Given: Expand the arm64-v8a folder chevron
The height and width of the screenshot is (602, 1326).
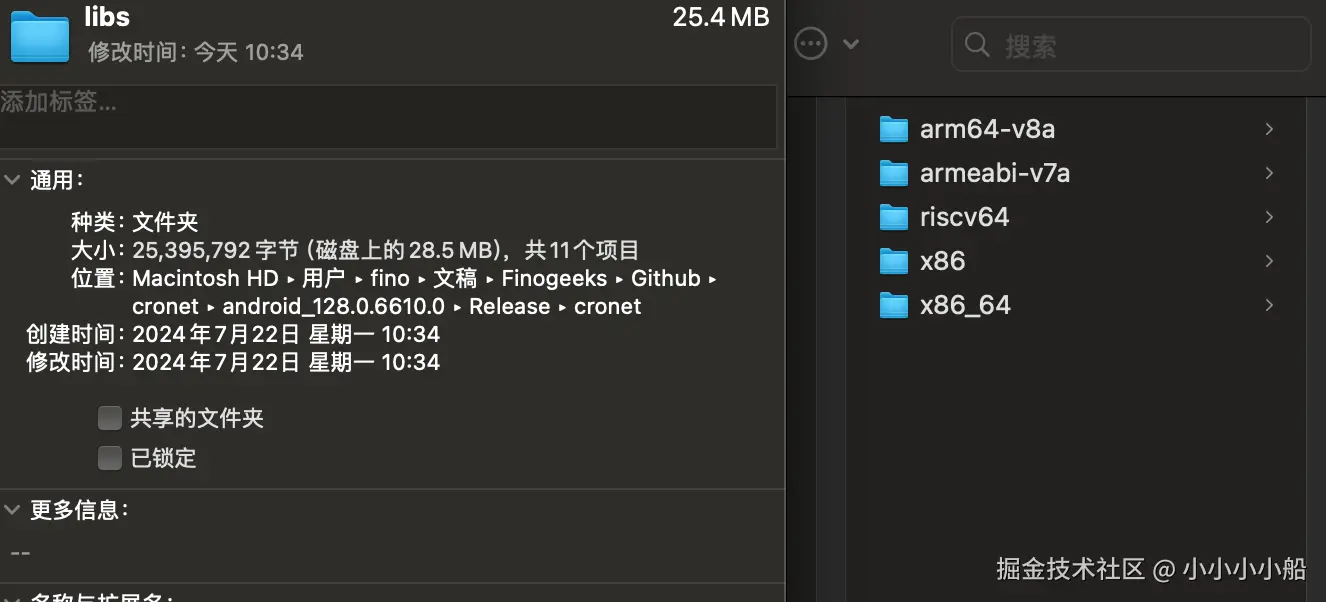Looking at the screenshot, I should [1269, 129].
